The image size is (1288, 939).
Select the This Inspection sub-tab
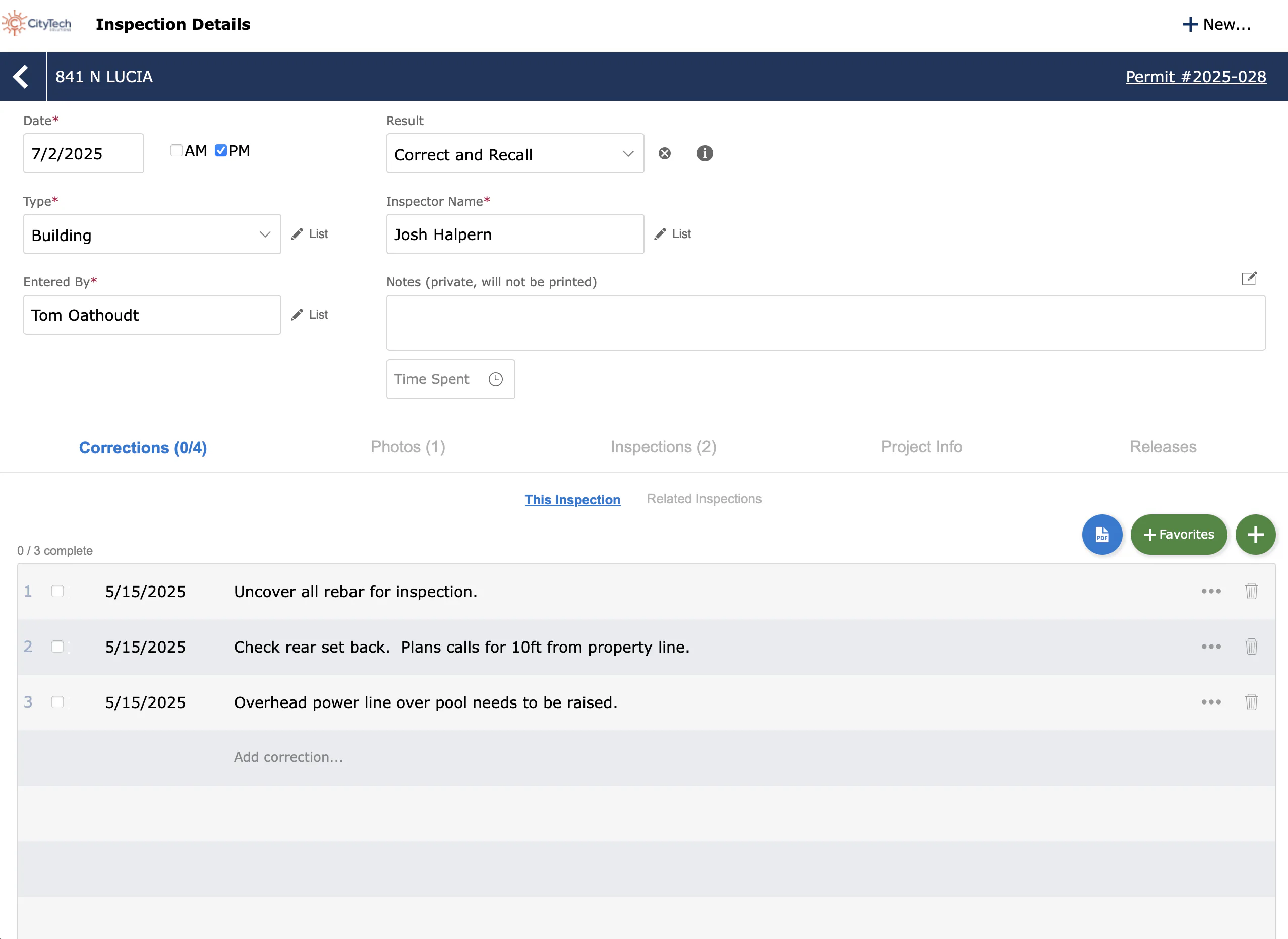coord(572,500)
